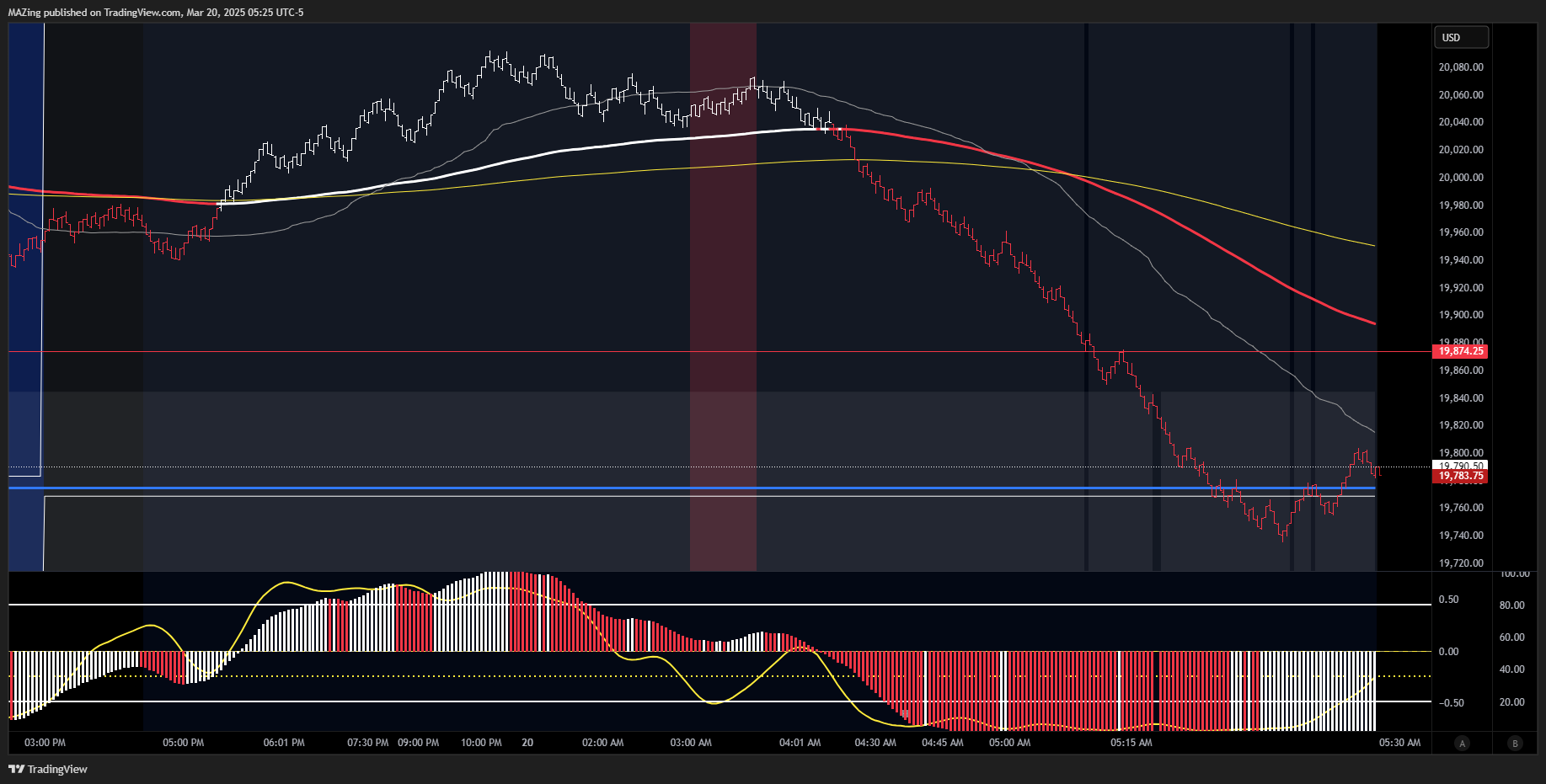The image size is (1546, 784).
Task: Click the 05:00 AM time axis label
Action: [x=1010, y=743]
